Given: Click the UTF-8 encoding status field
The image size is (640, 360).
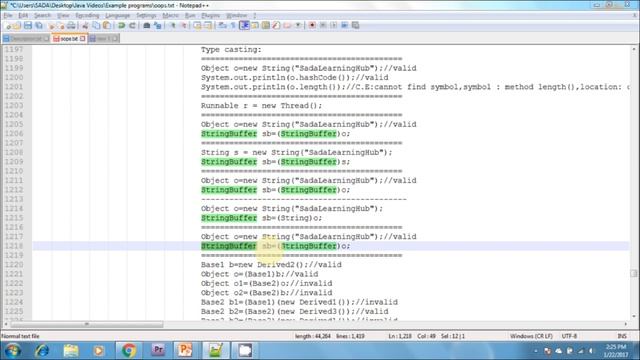Looking at the screenshot, I should (569, 336).
